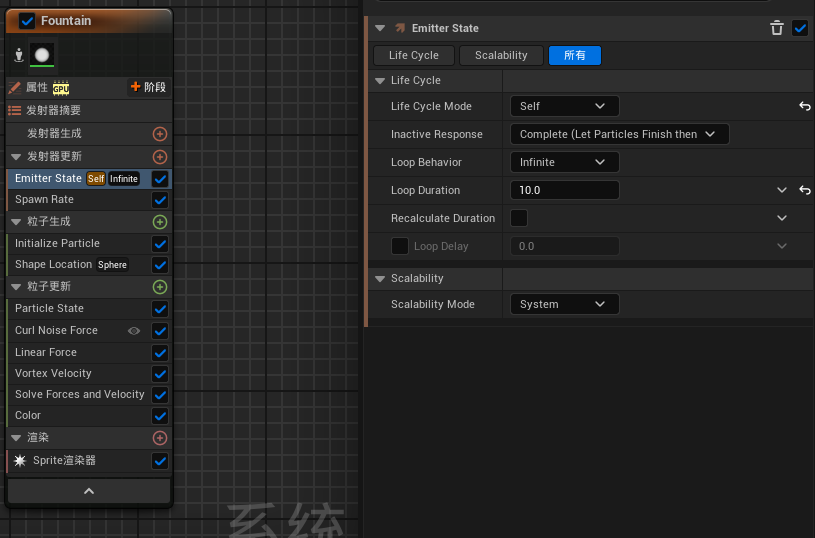The width and height of the screenshot is (815, 538).
Task: Click the 发射器摘要 list icon
Action: 15,110
